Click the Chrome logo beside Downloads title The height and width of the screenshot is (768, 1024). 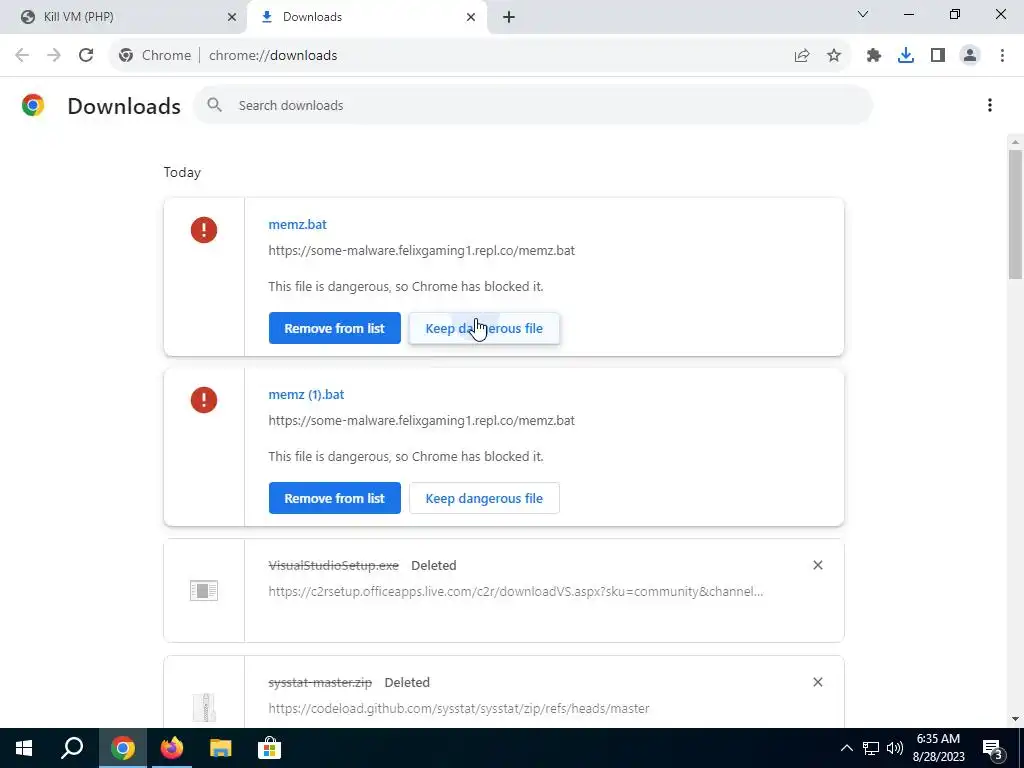(33, 105)
